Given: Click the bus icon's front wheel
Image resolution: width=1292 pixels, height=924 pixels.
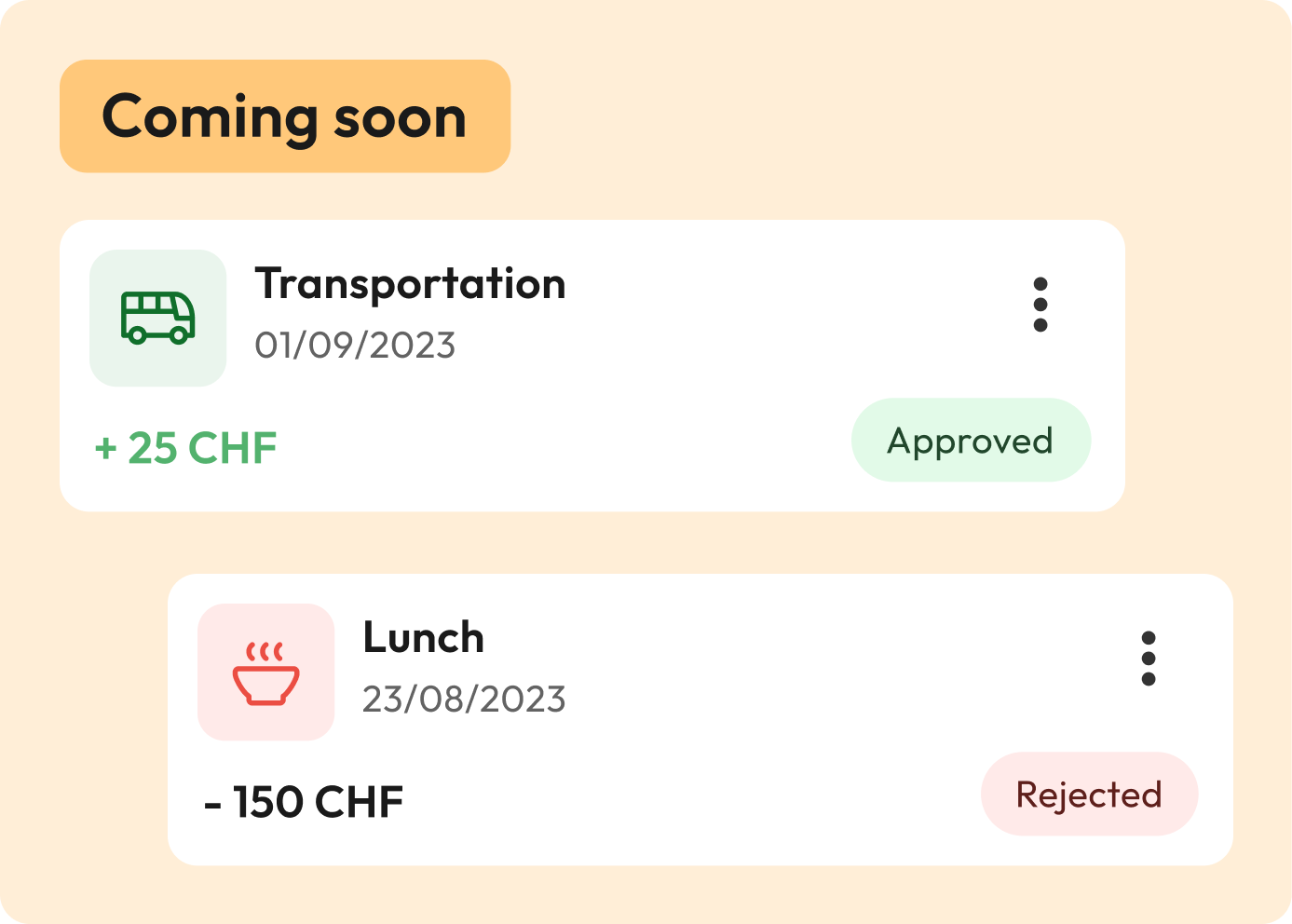Looking at the screenshot, I should (180, 334).
